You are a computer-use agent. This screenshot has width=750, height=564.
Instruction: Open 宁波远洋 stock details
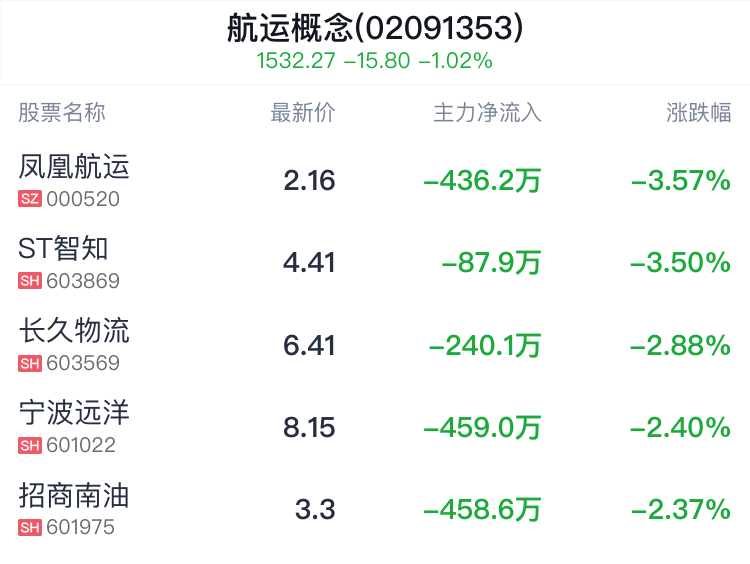click(375, 427)
